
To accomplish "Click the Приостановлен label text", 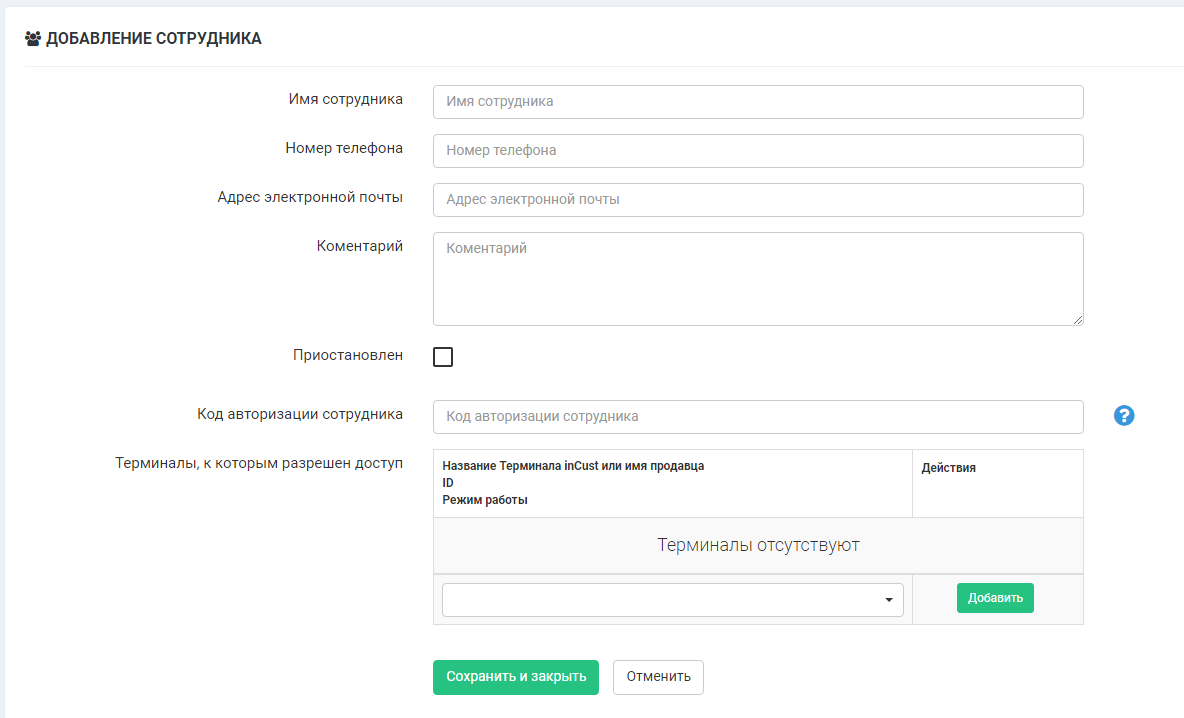I will pos(348,355).
